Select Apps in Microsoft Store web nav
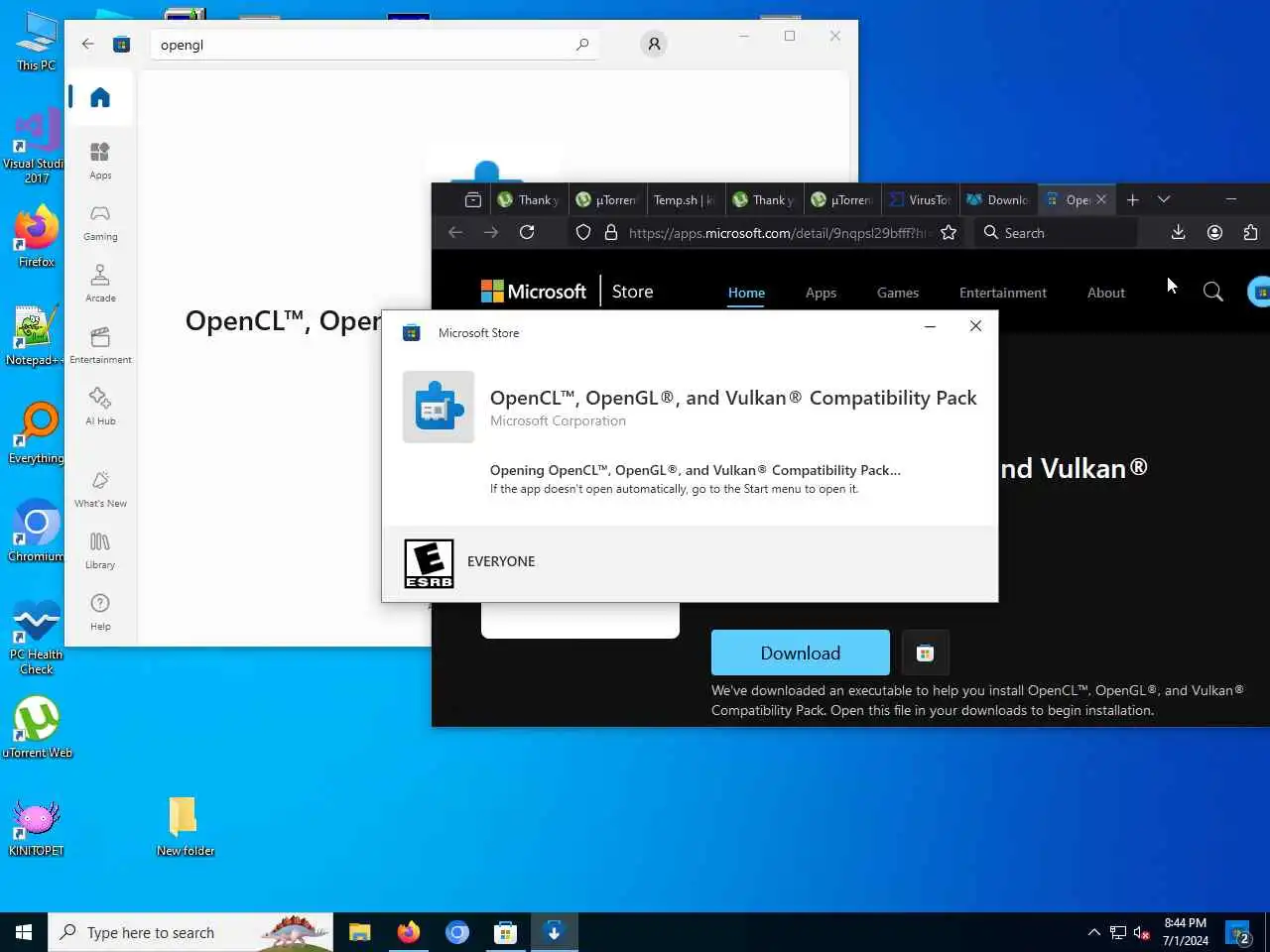Image resolution: width=1270 pixels, height=952 pixels. pos(821,293)
